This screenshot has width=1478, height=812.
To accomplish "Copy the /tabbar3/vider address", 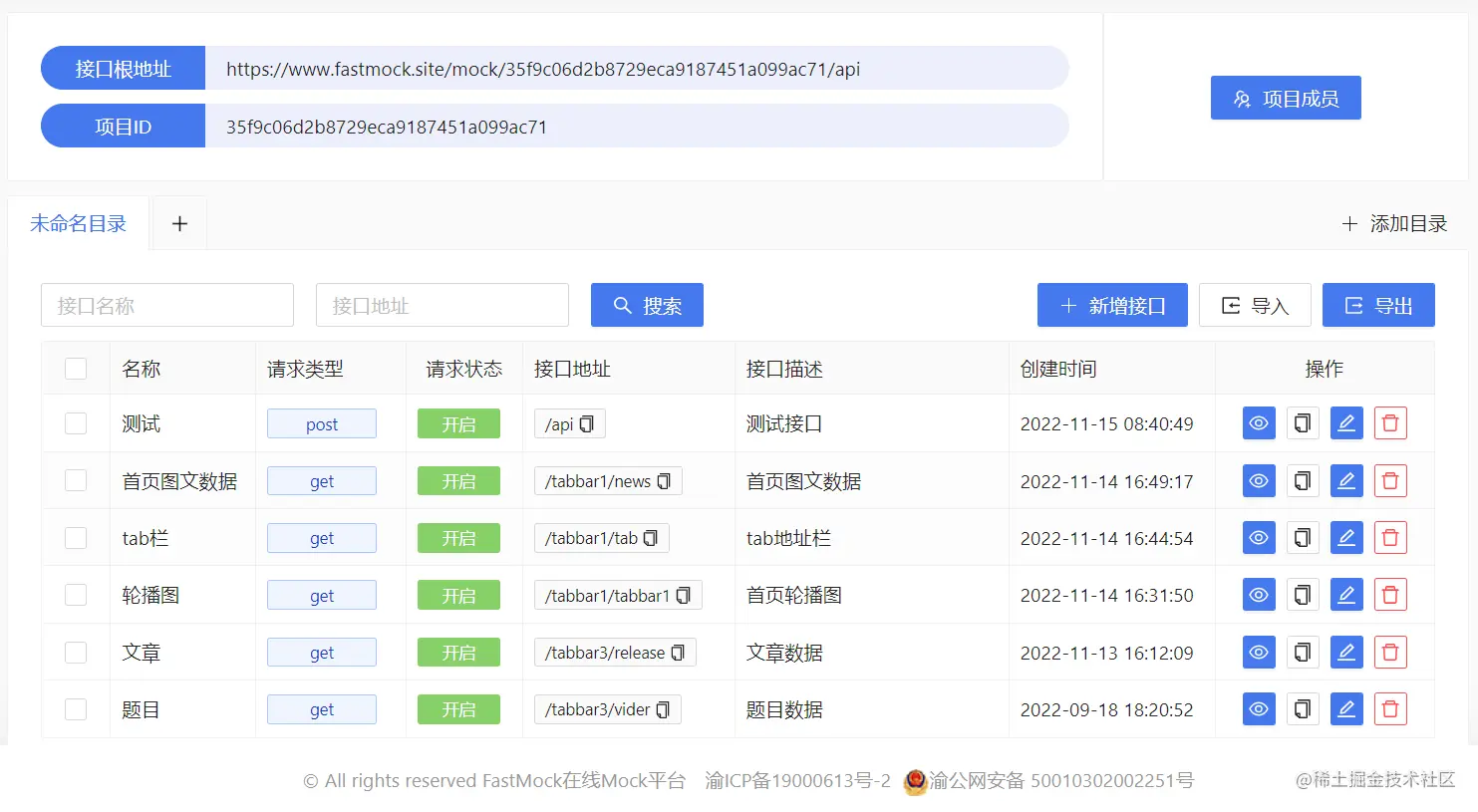I will click(x=663, y=709).
